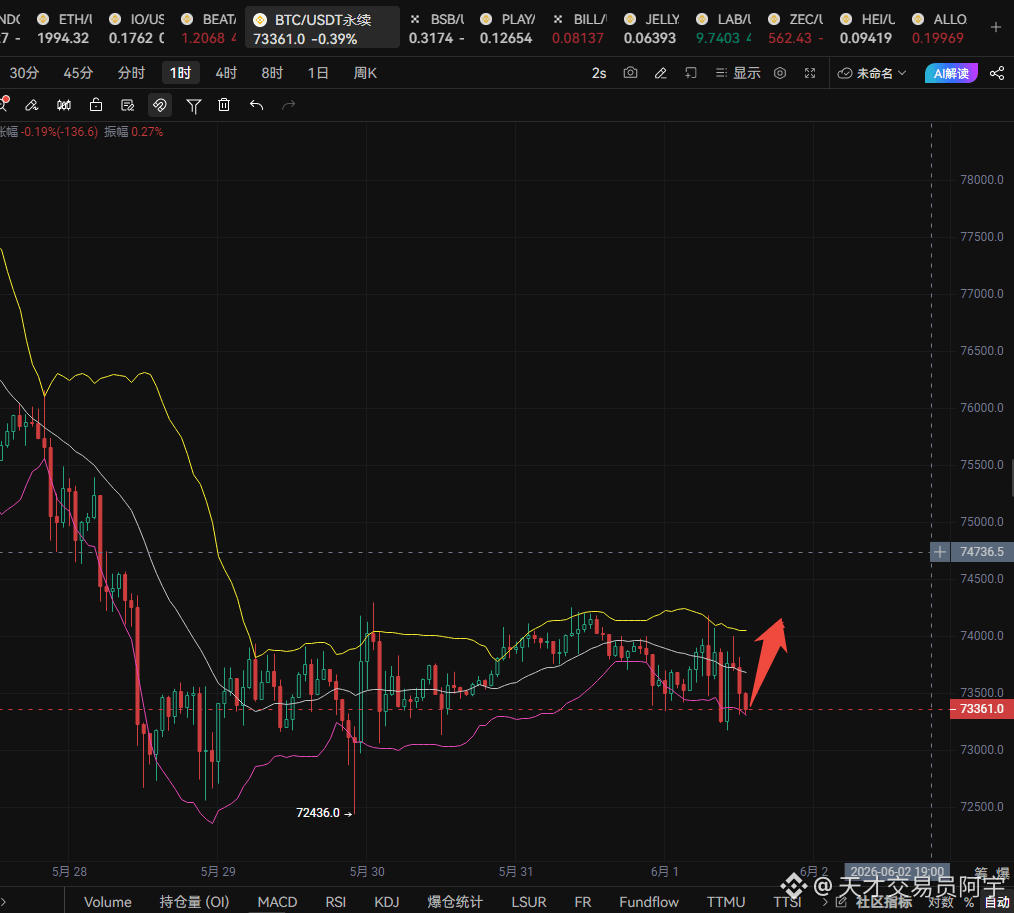Viewport: 1014px width, 913px height.
Task: Toggle the 持仓量 (OI) indicator
Action: [x=194, y=901]
